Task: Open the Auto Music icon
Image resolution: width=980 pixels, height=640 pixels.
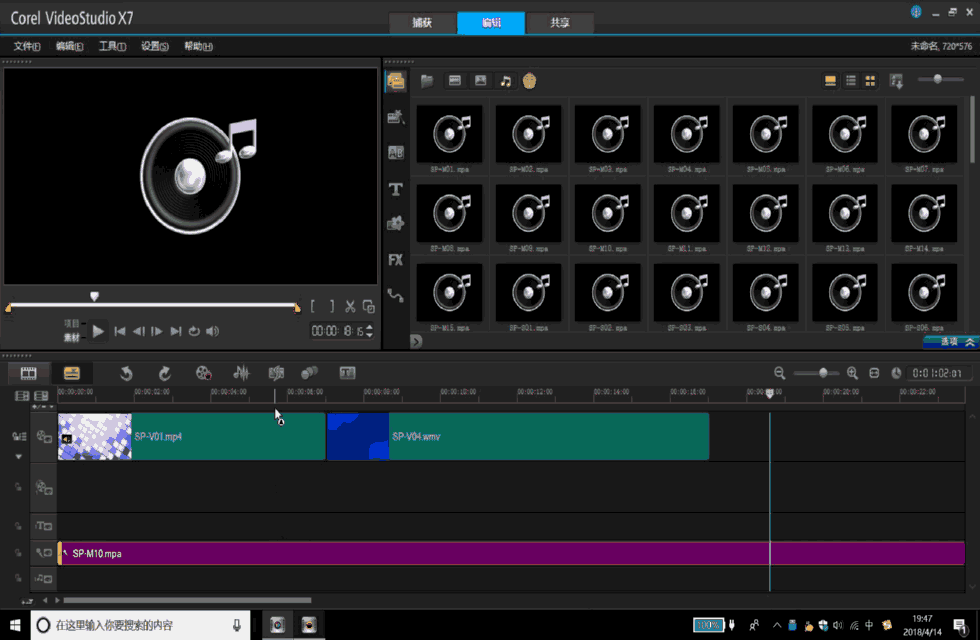Action: pos(276,373)
